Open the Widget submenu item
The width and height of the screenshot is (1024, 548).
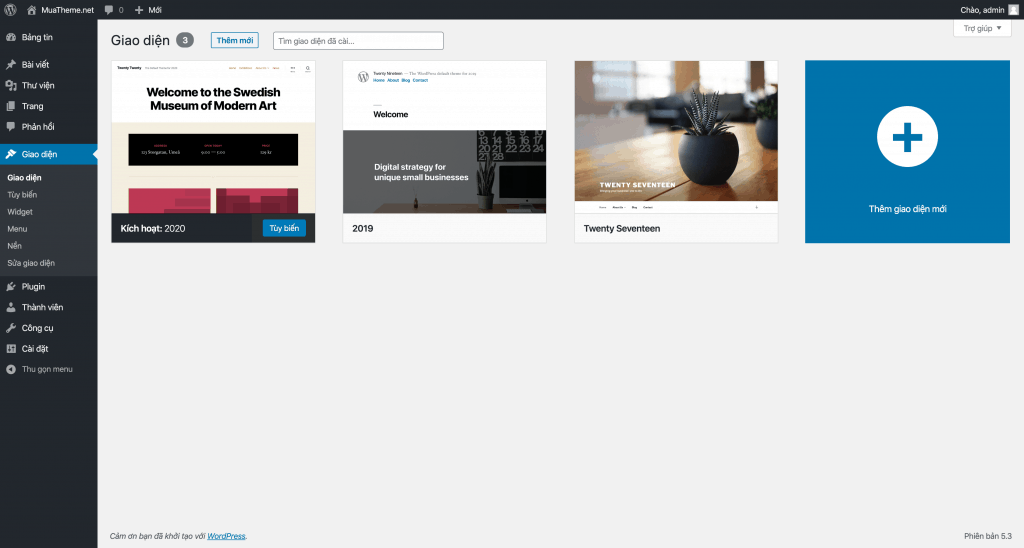pos(20,212)
